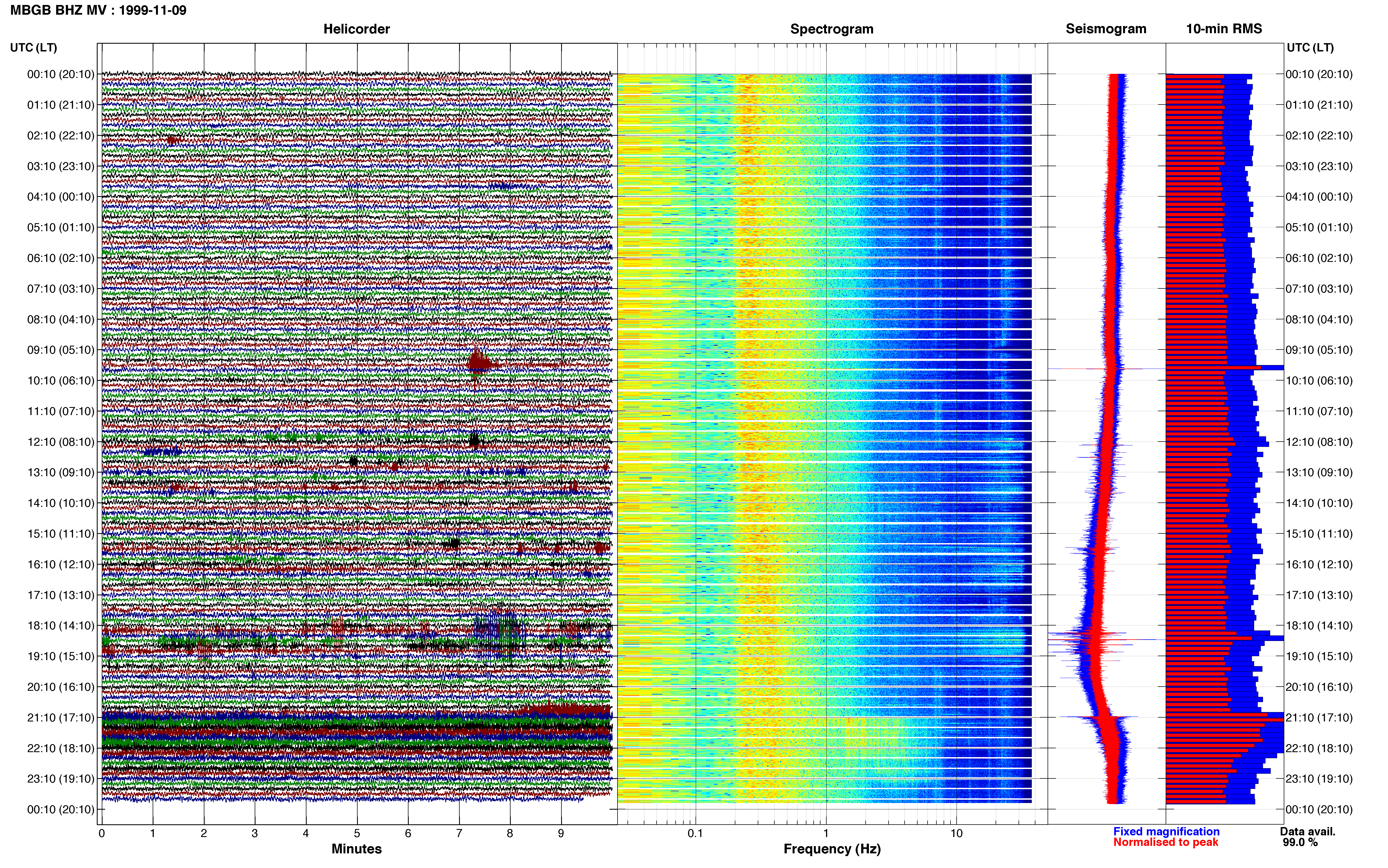Click "23:10 (19:10)" on the left time axis
1388x868 pixels.
[x=61, y=779]
